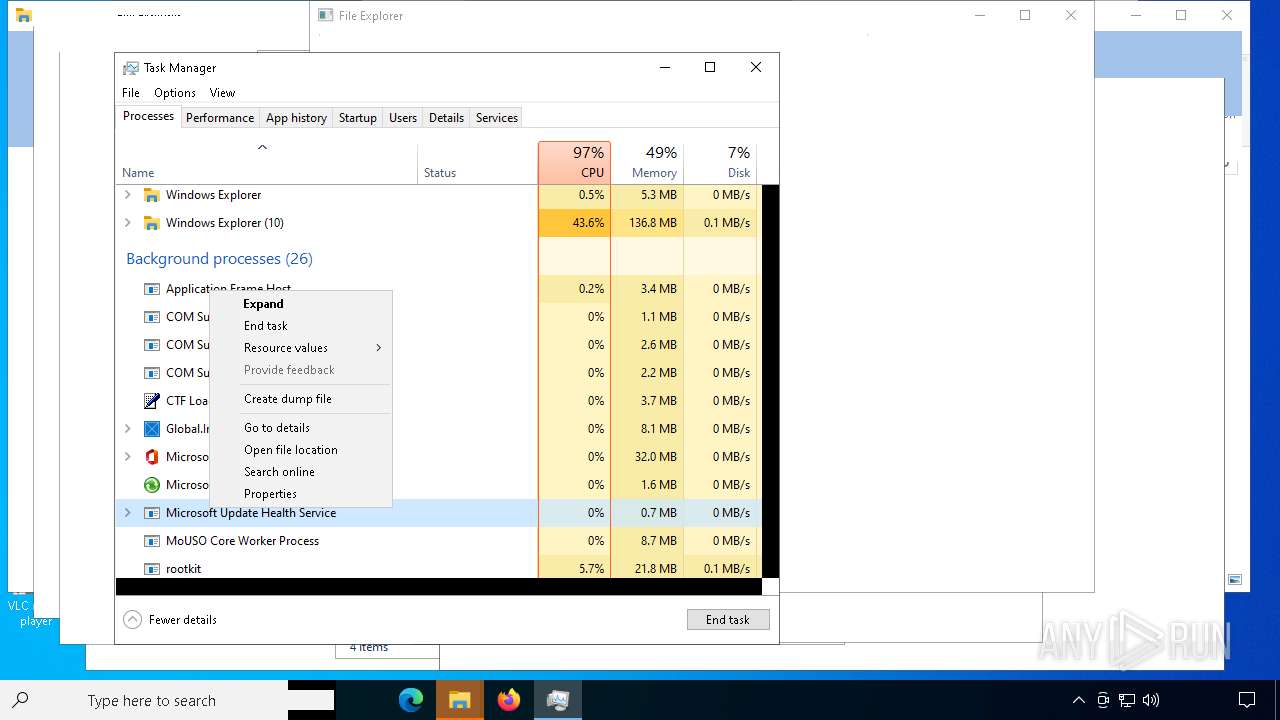Collapse to Fewer details view
This screenshot has width=1280, height=720.
[170, 620]
